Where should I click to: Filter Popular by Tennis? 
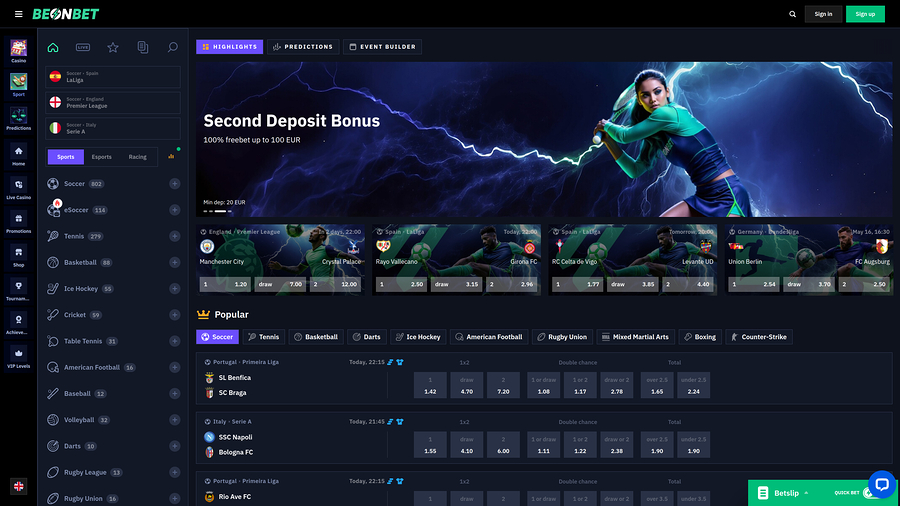coord(263,337)
